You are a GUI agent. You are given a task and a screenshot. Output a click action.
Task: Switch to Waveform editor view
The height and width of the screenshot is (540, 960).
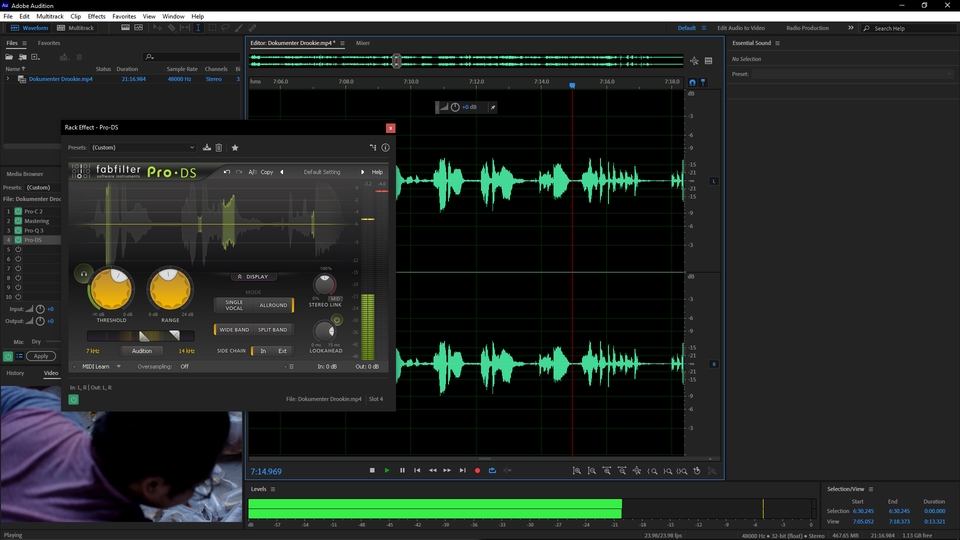(x=29, y=28)
